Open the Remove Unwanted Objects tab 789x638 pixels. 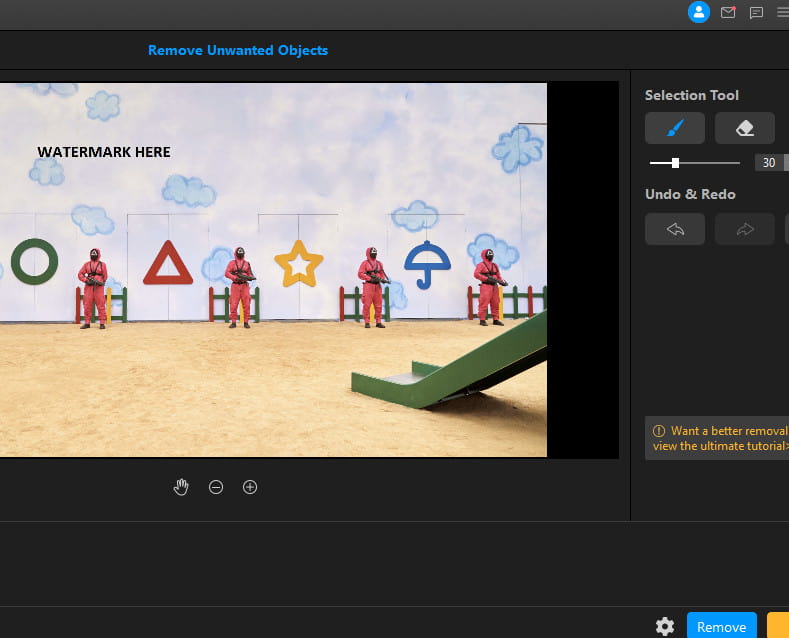click(x=238, y=50)
